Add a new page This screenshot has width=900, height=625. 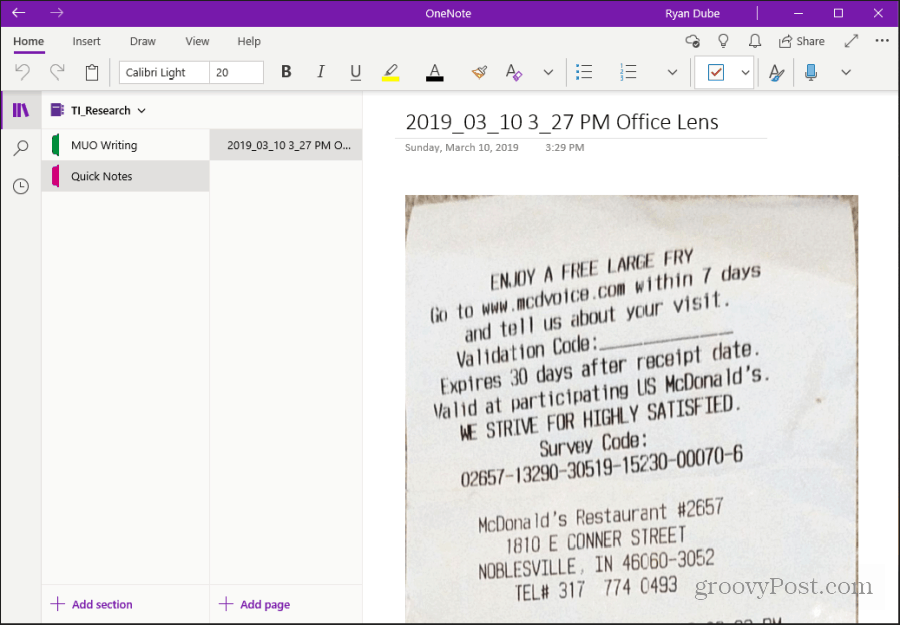point(255,604)
